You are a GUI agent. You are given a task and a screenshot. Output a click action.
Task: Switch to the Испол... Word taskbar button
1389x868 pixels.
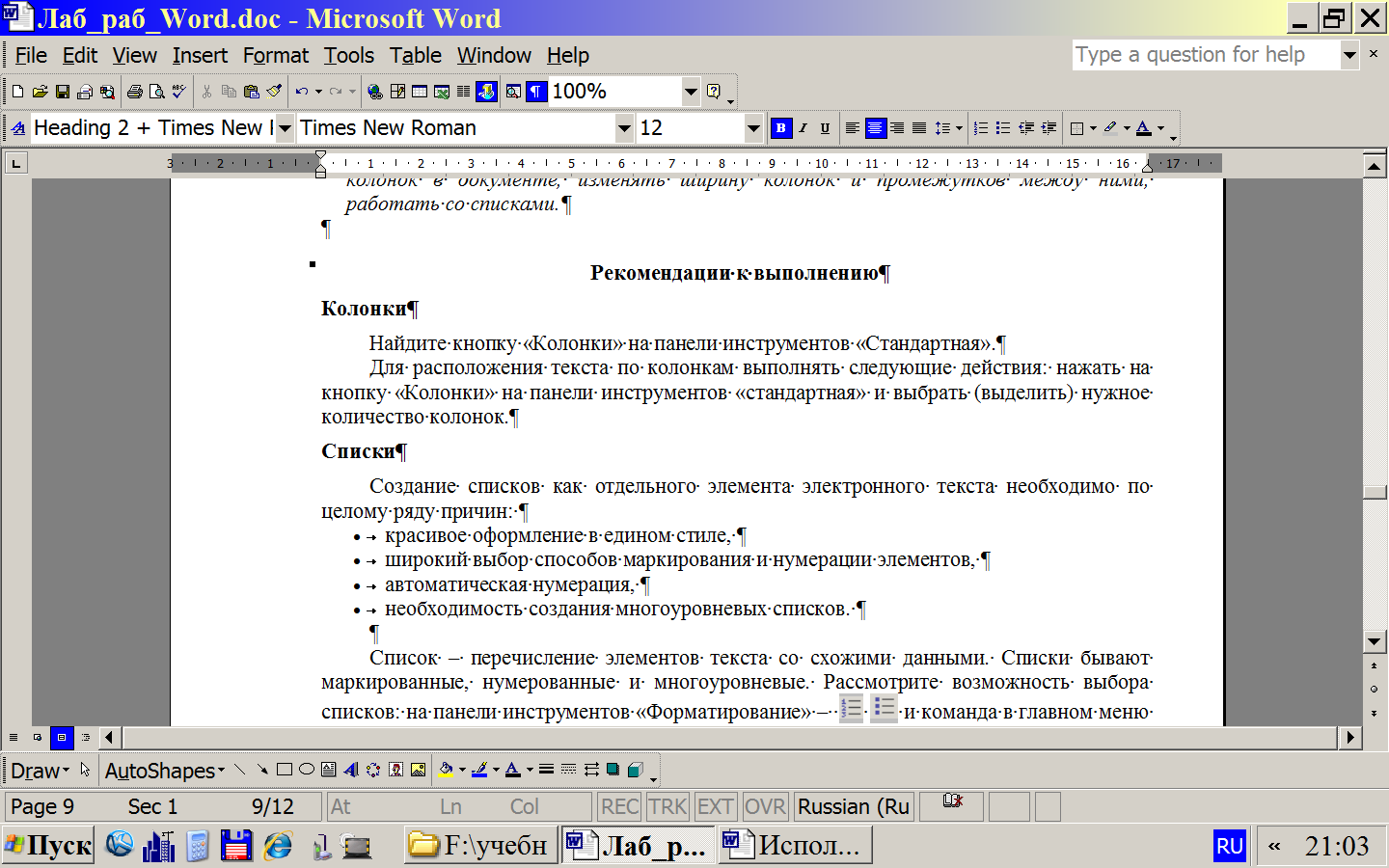pos(796,846)
